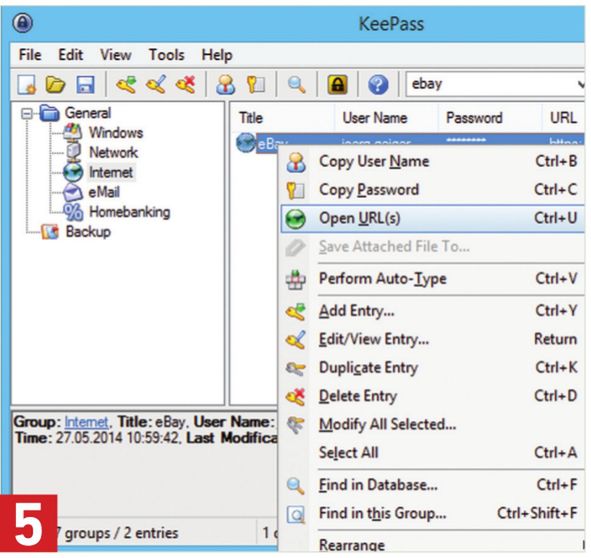Click the Windows group icon in tree
The height and width of the screenshot is (558, 591).
pyautogui.click(x=73, y=132)
